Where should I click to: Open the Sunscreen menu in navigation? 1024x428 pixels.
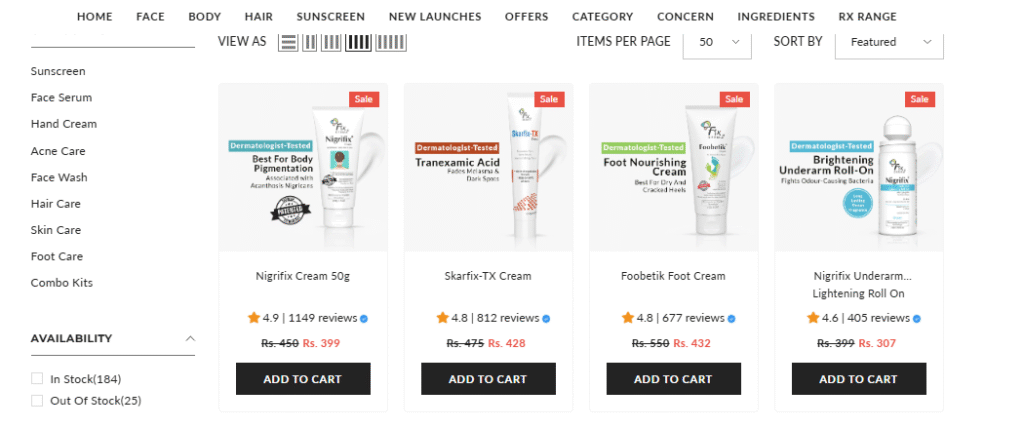coord(330,17)
